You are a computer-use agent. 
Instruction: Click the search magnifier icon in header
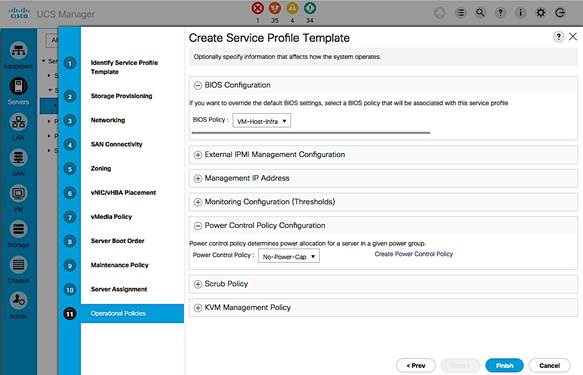tap(480, 13)
